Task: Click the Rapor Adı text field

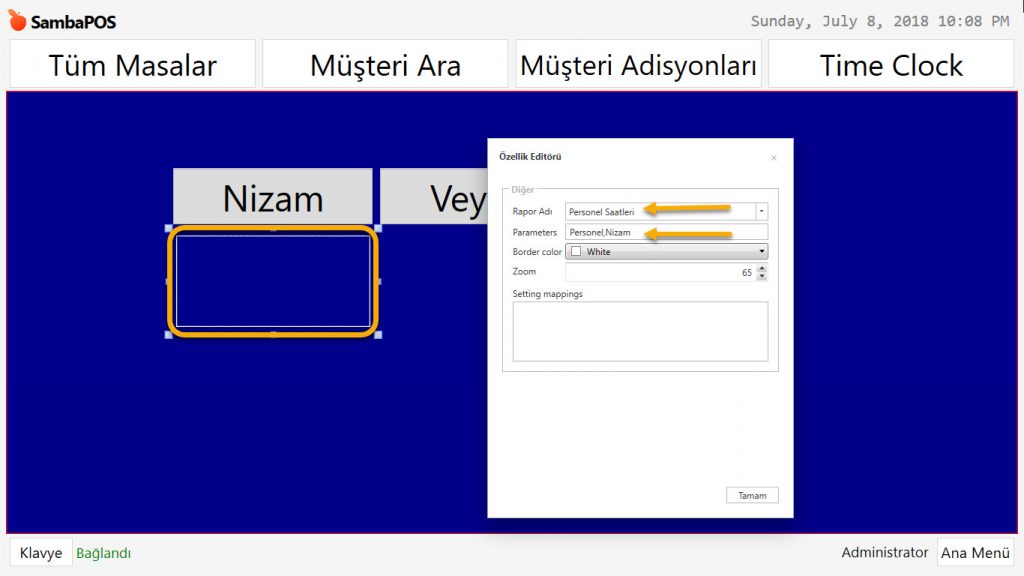Action: pos(660,212)
